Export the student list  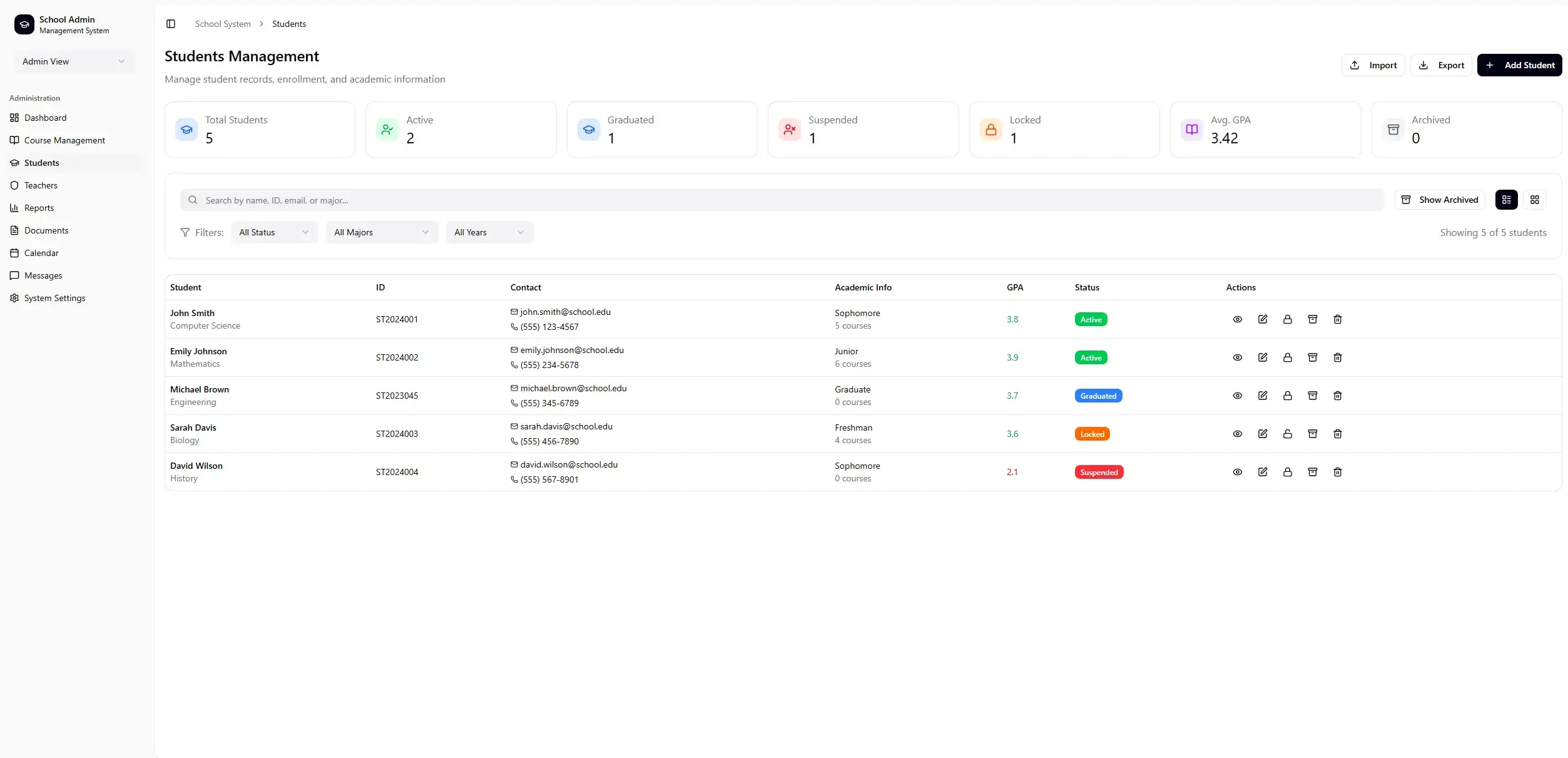point(1442,64)
